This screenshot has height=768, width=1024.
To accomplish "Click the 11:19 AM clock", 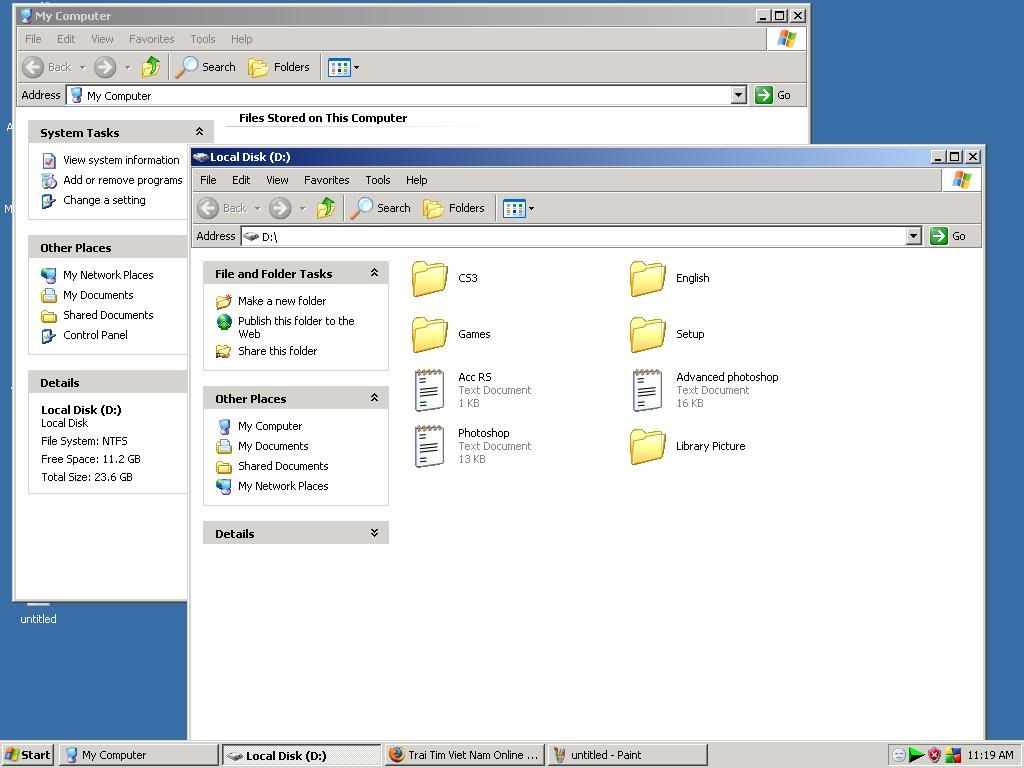I will click(x=990, y=755).
